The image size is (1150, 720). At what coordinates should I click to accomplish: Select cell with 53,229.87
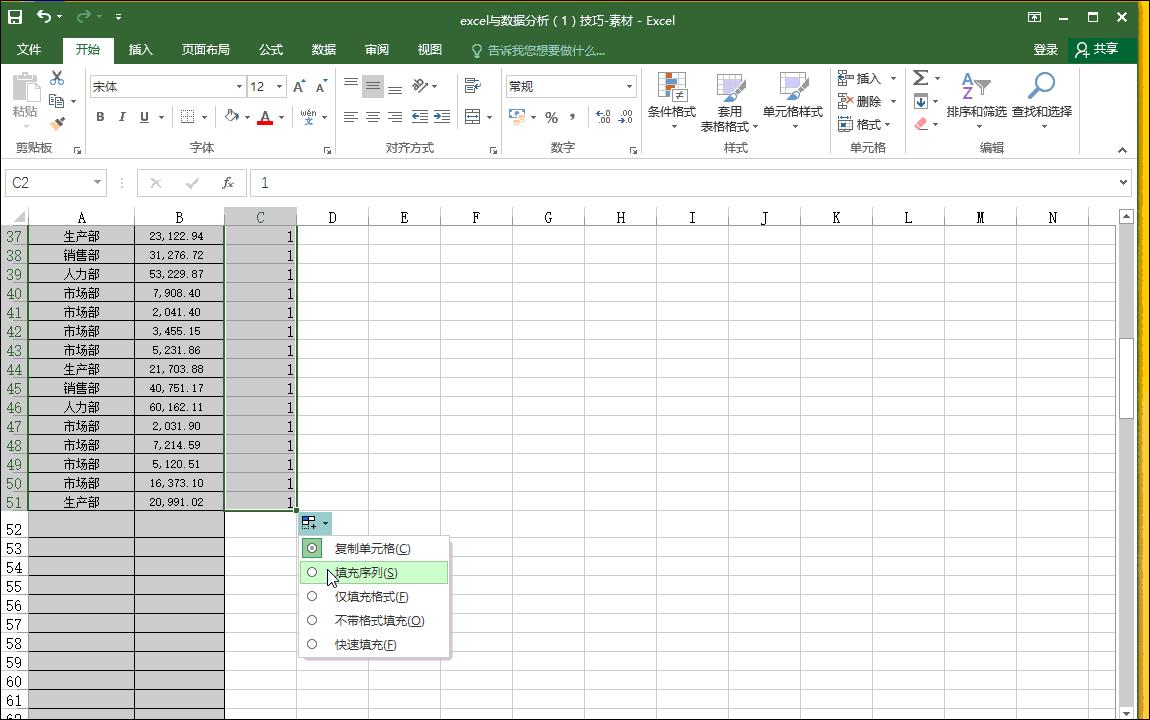click(179, 274)
